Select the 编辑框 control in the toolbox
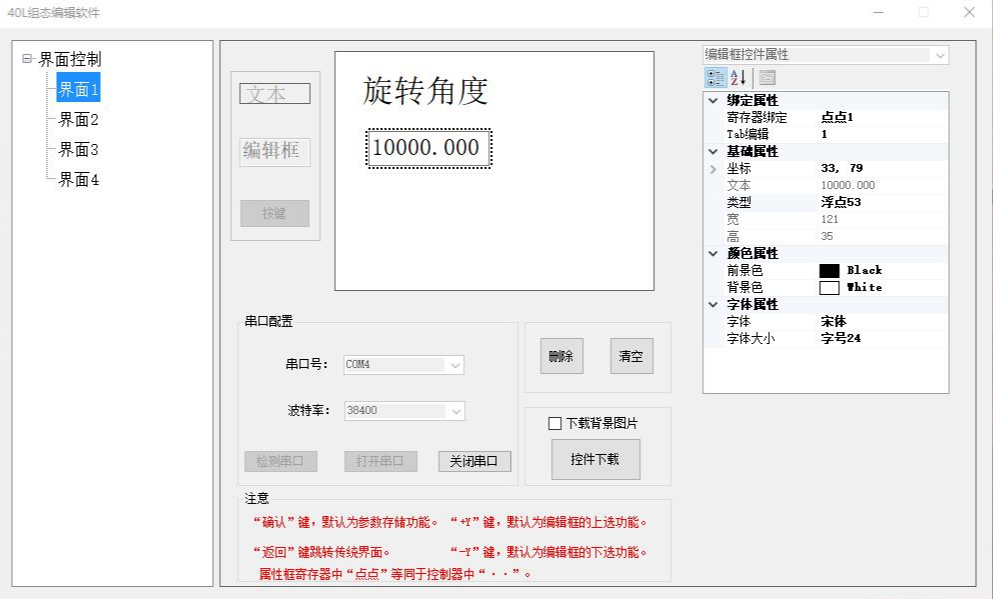 tap(275, 152)
